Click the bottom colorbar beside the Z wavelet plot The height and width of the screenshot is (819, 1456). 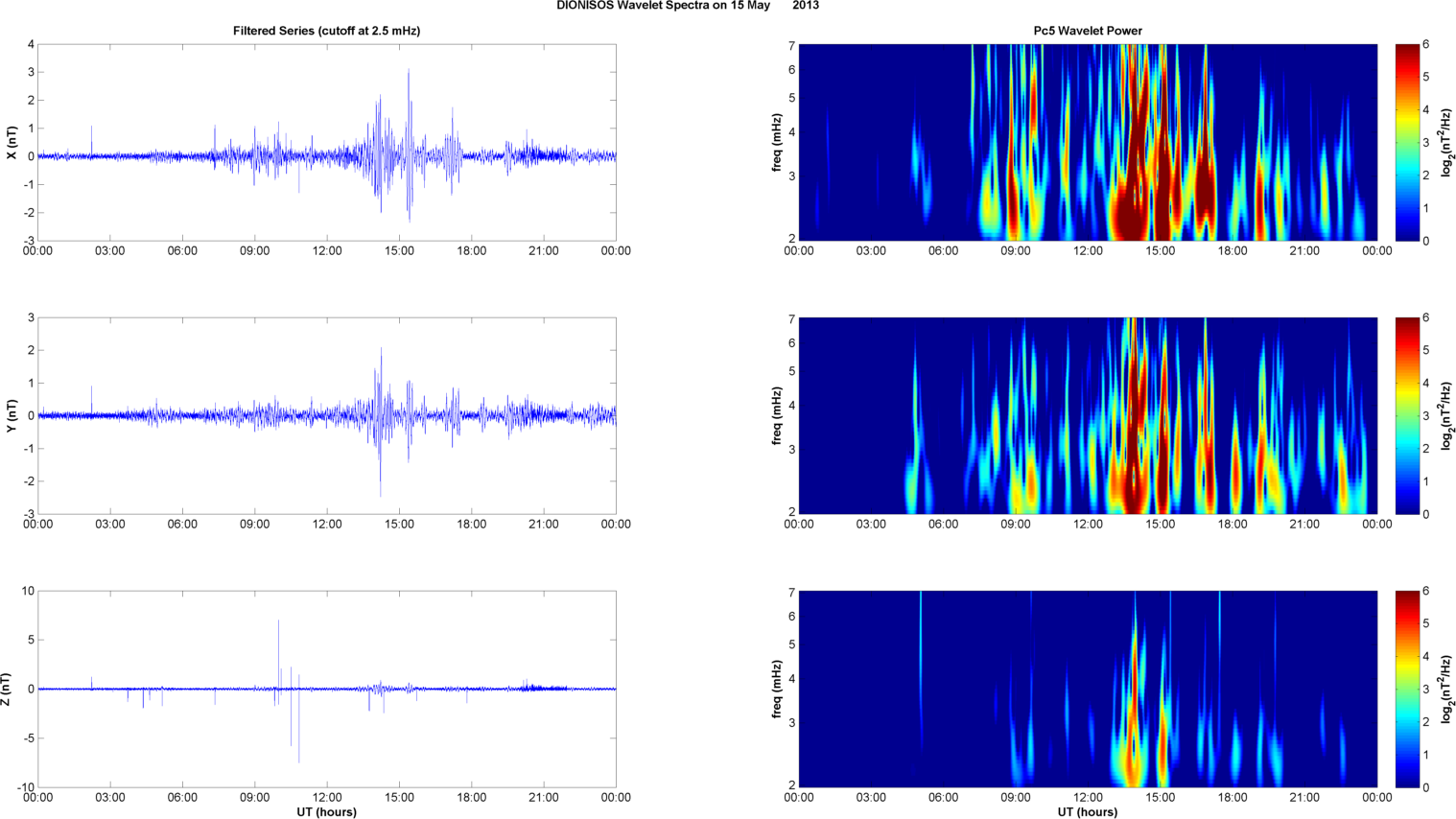[x=1406, y=690]
